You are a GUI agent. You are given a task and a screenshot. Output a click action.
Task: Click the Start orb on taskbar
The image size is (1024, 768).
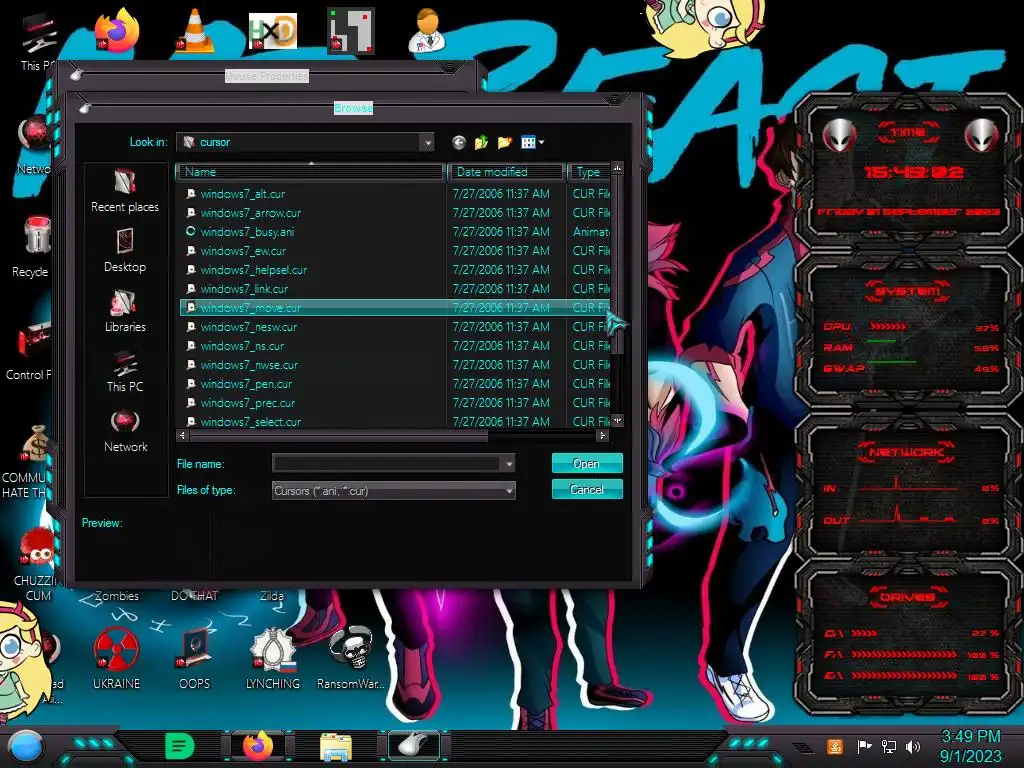[x=26, y=746]
